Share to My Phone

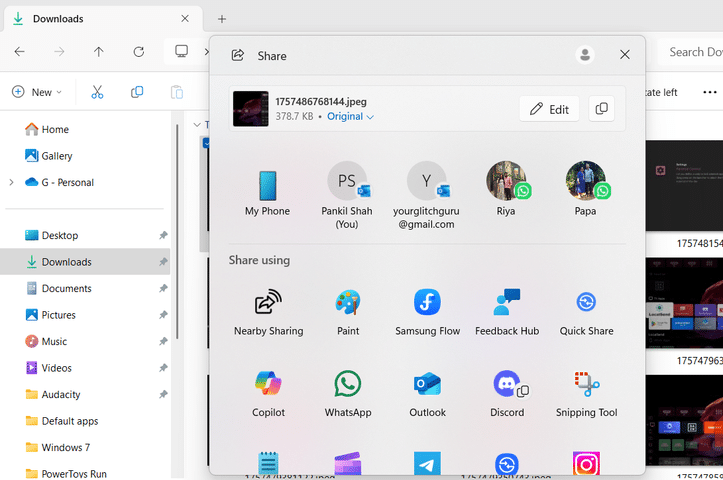267,193
